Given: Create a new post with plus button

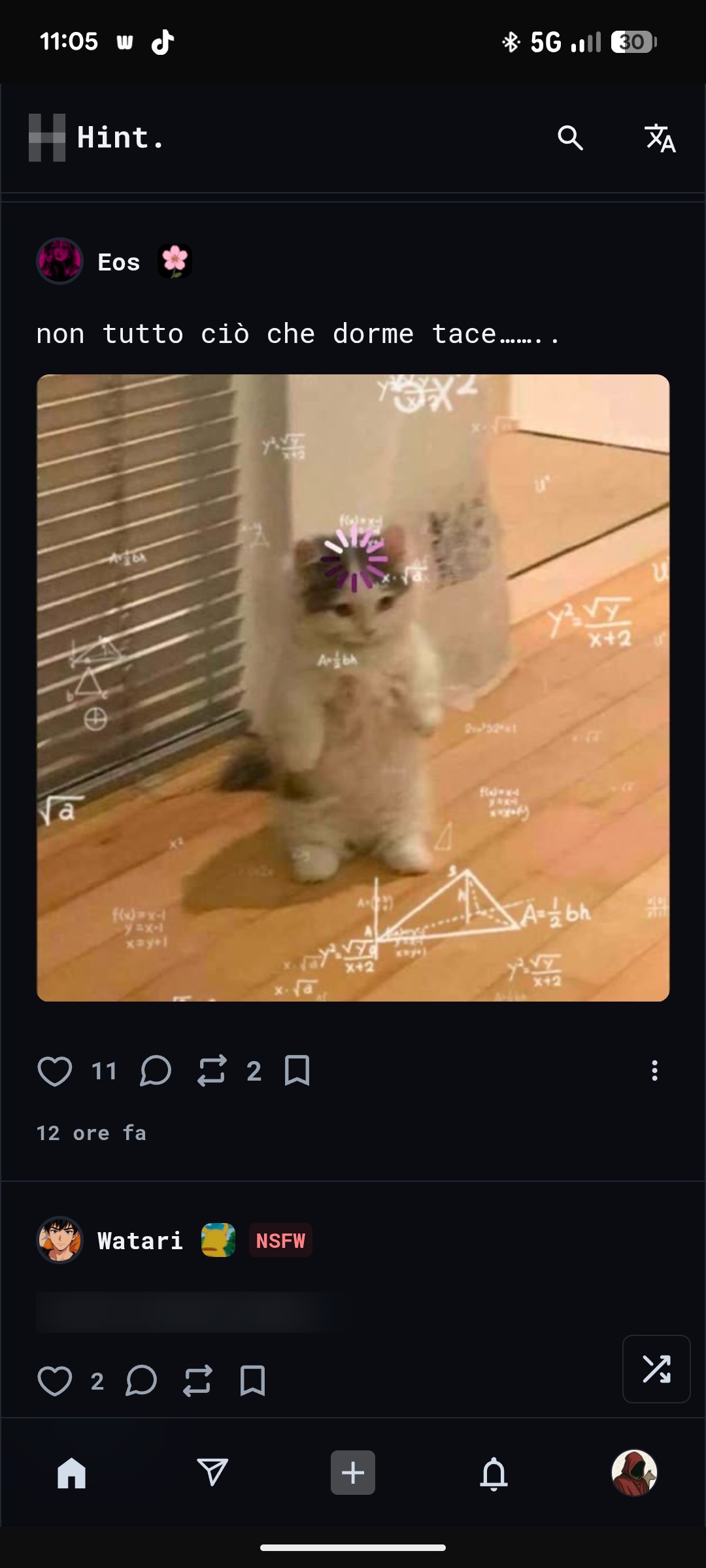Looking at the screenshot, I should click(353, 1473).
